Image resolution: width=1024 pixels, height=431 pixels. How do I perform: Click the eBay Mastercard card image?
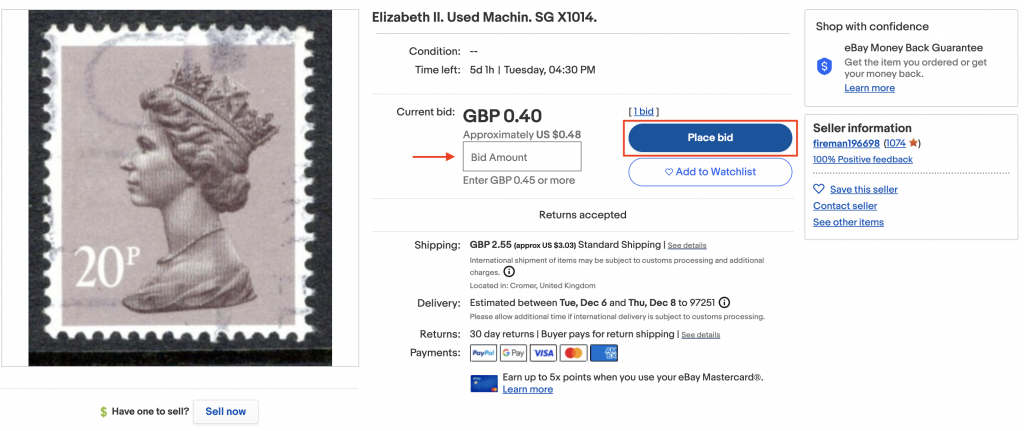[x=483, y=383]
